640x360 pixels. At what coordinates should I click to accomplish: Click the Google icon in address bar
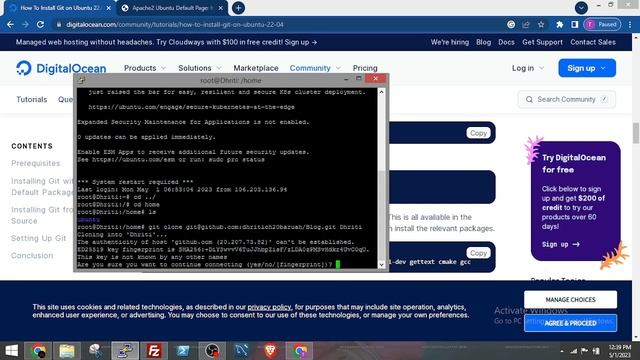tap(511, 24)
